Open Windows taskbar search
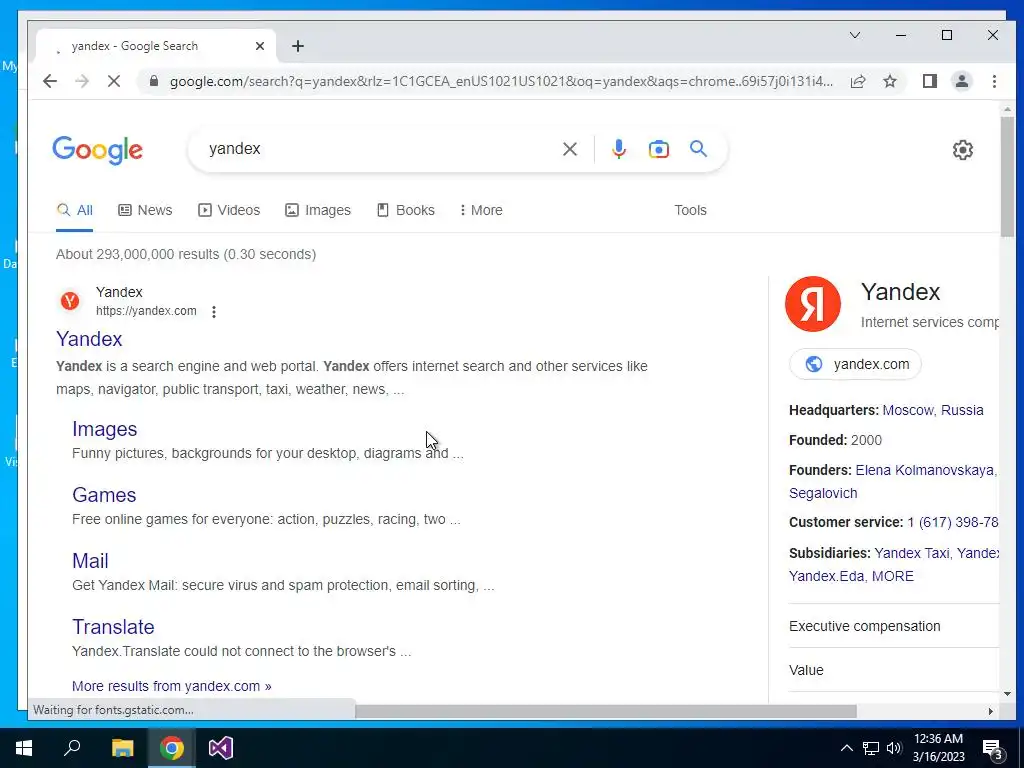Screen dimensions: 1024x768 pyautogui.click(x=72, y=748)
